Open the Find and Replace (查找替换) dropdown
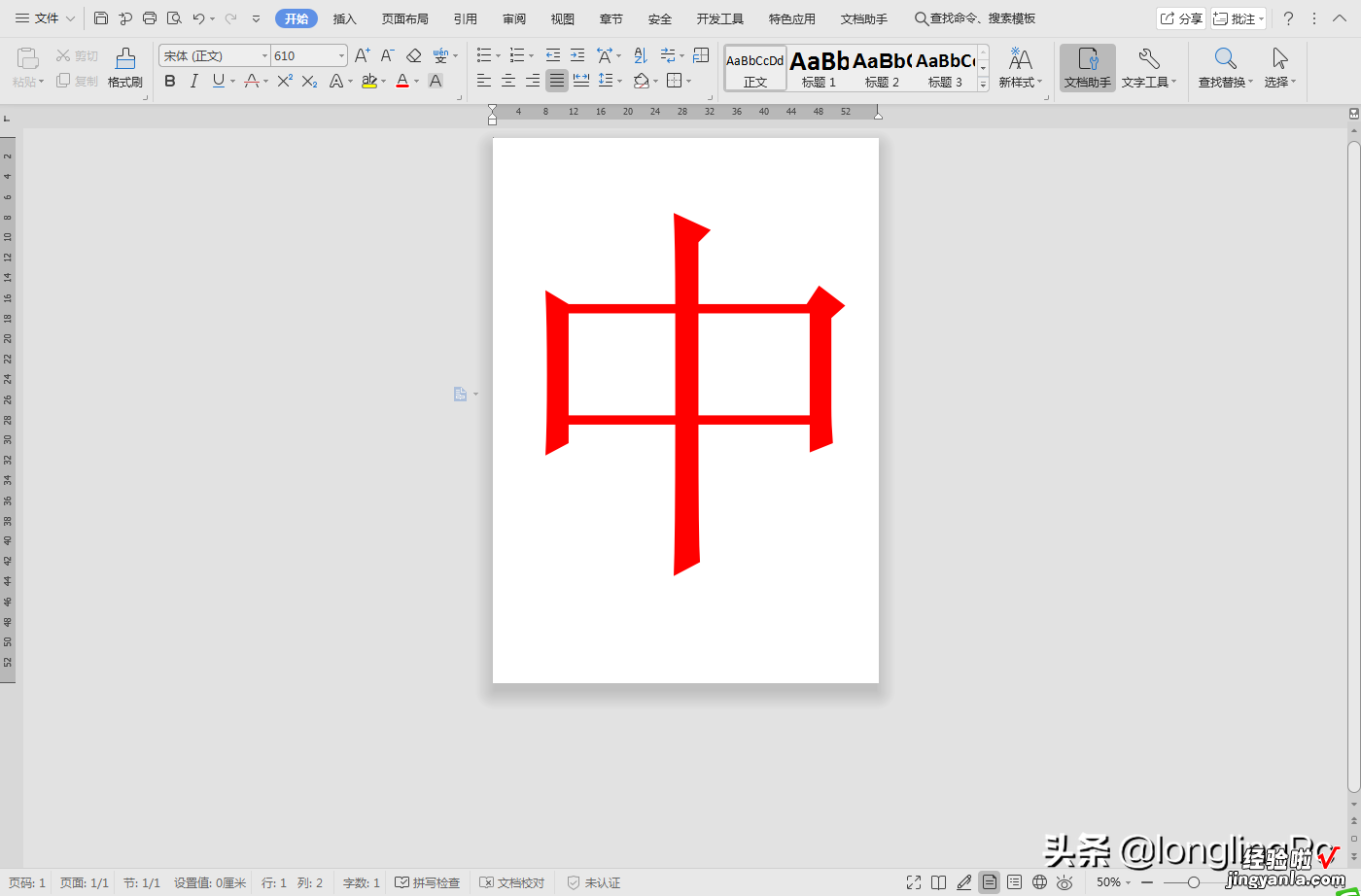The height and width of the screenshot is (896, 1361). coord(1226,68)
